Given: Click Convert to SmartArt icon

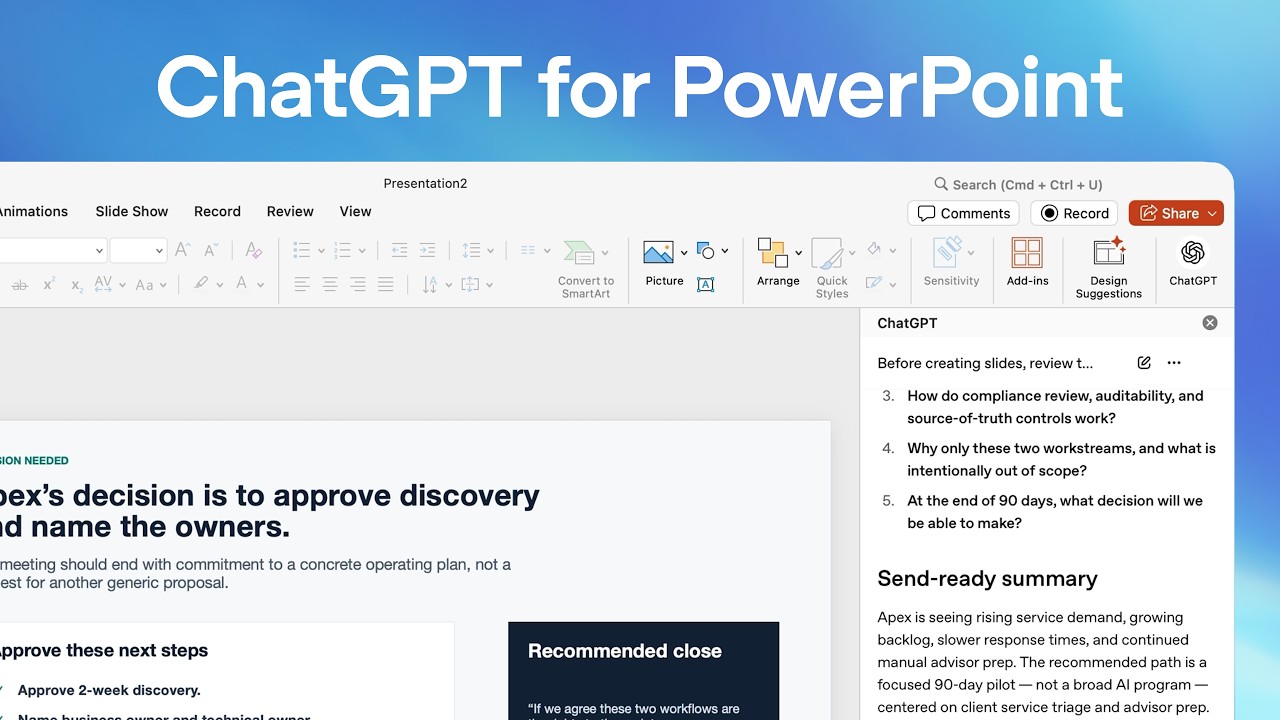Looking at the screenshot, I should (x=579, y=252).
